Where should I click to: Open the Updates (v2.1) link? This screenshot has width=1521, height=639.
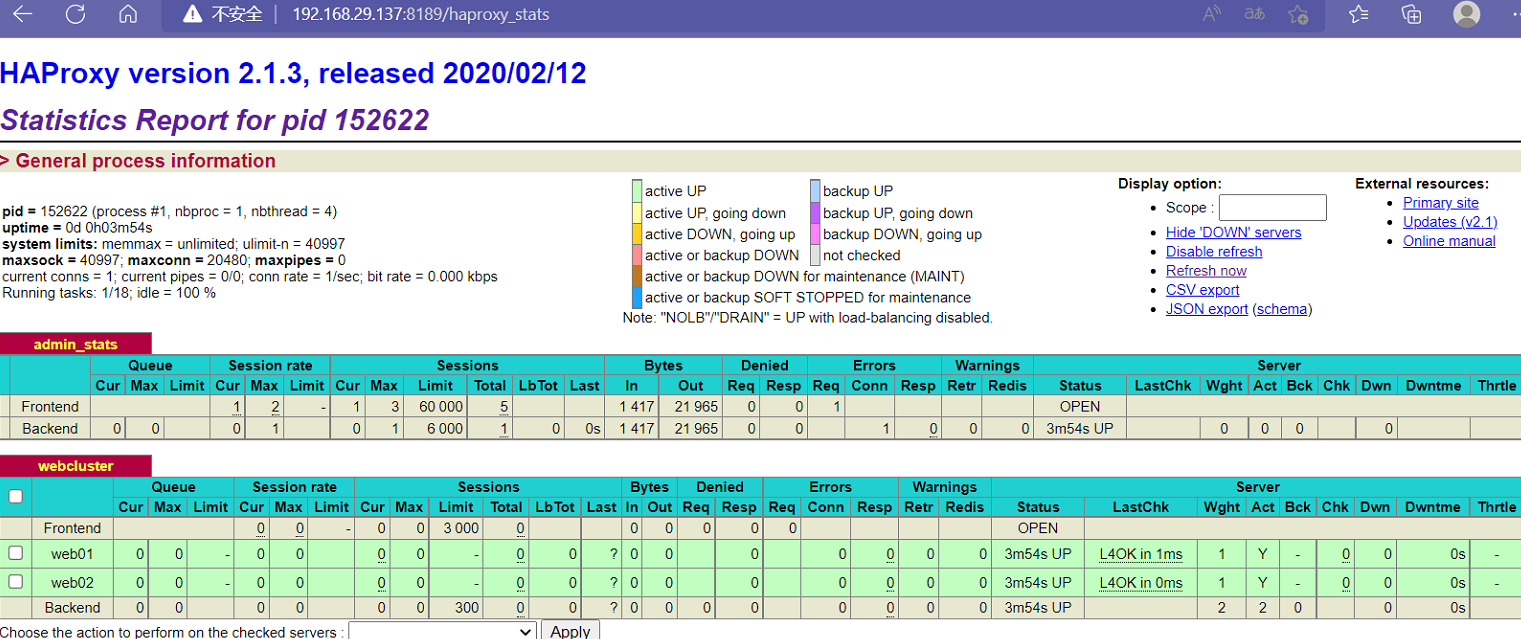click(1450, 222)
